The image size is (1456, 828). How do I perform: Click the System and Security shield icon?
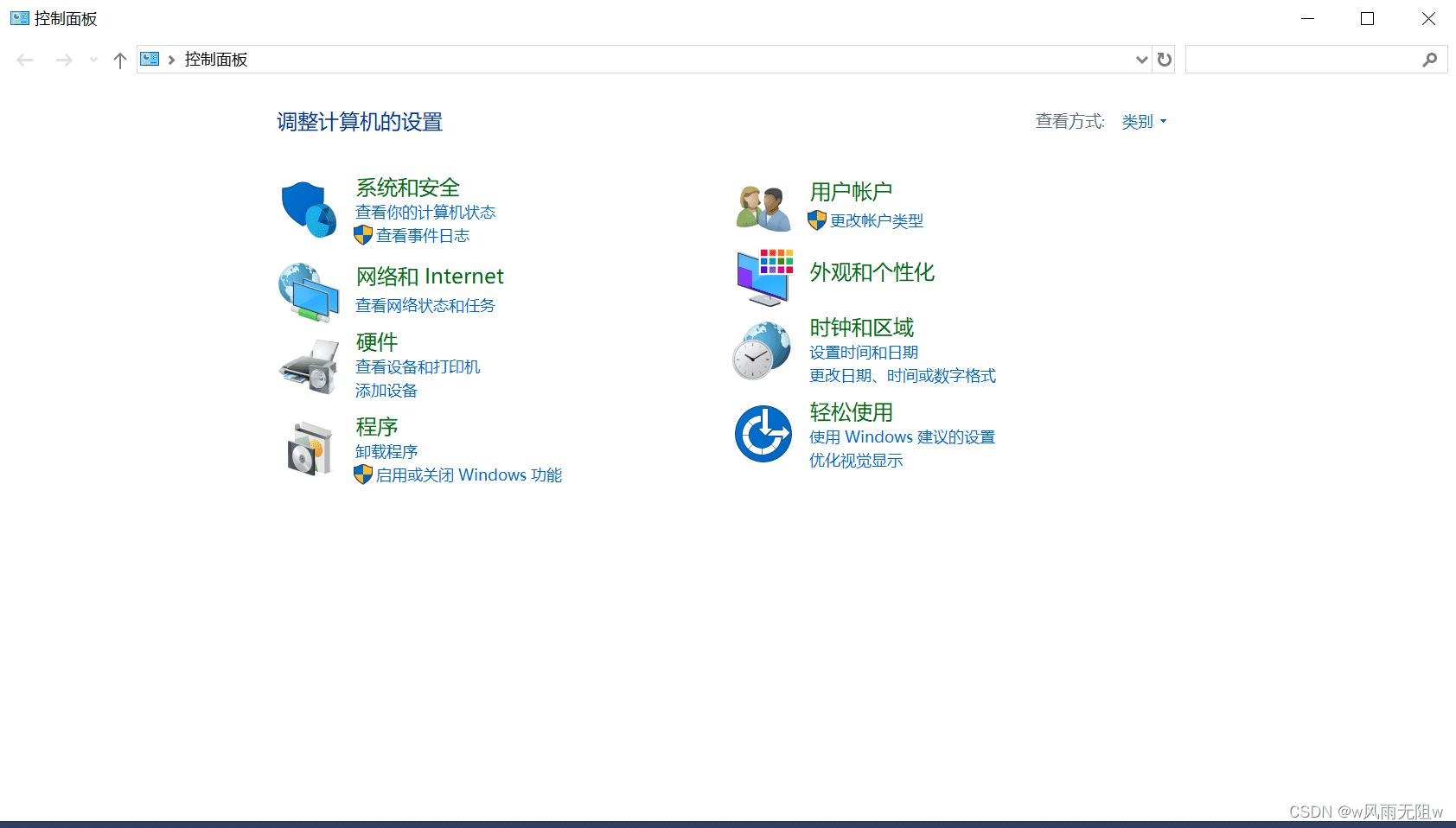pos(309,209)
